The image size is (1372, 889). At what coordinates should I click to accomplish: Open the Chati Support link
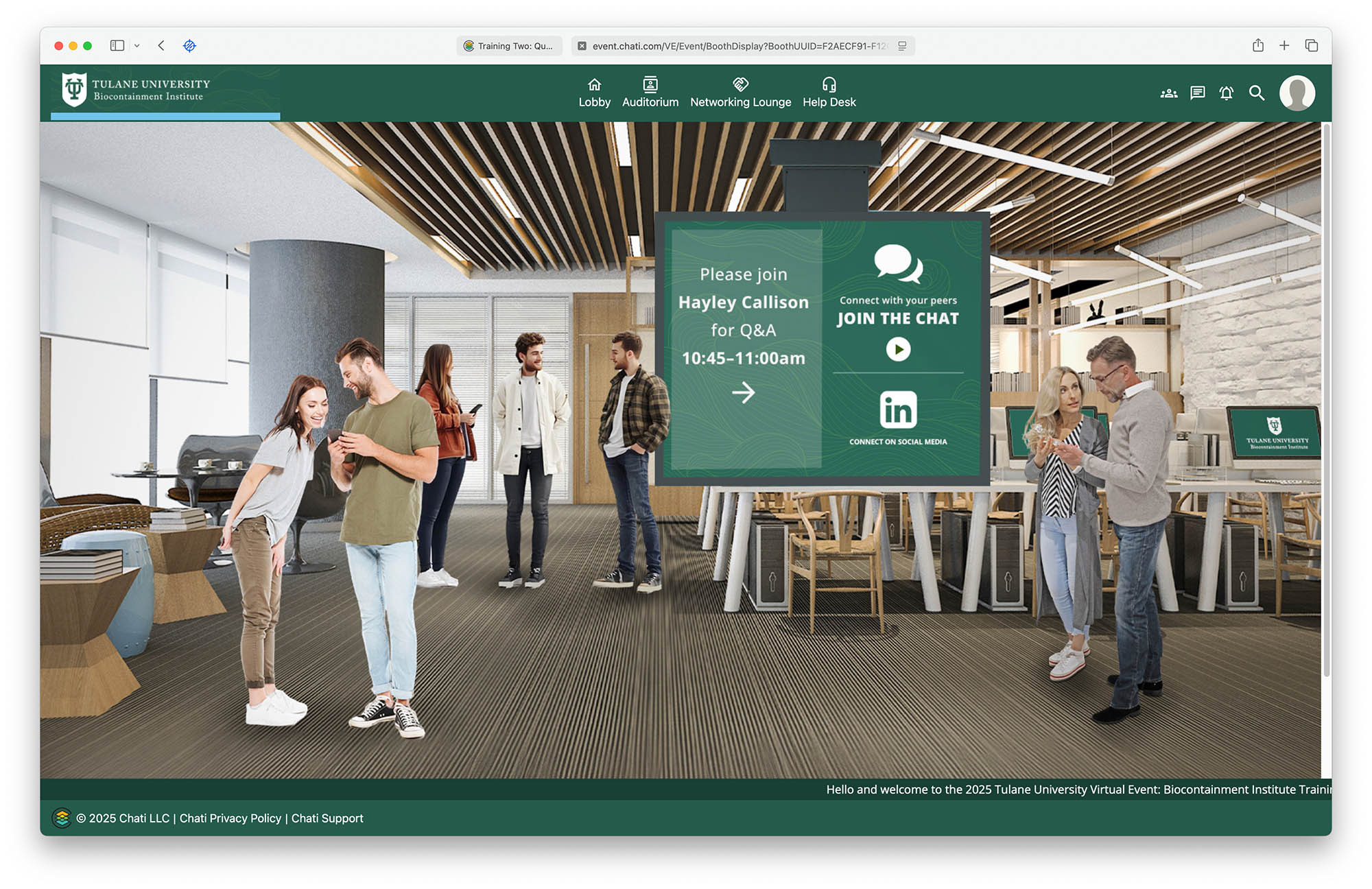327,818
